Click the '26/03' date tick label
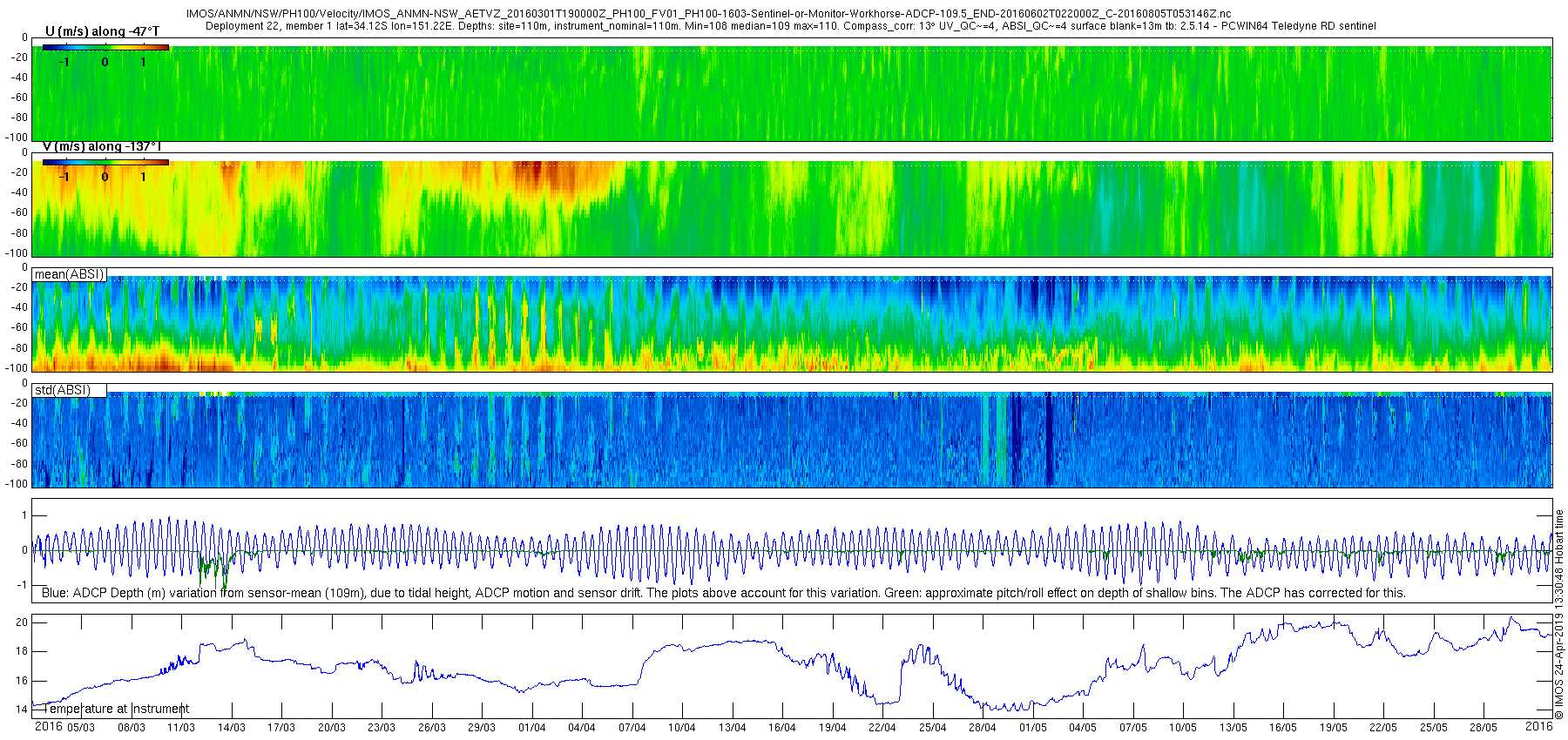Image resolution: width=1568 pixels, height=740 pixels. click(432, 728)
